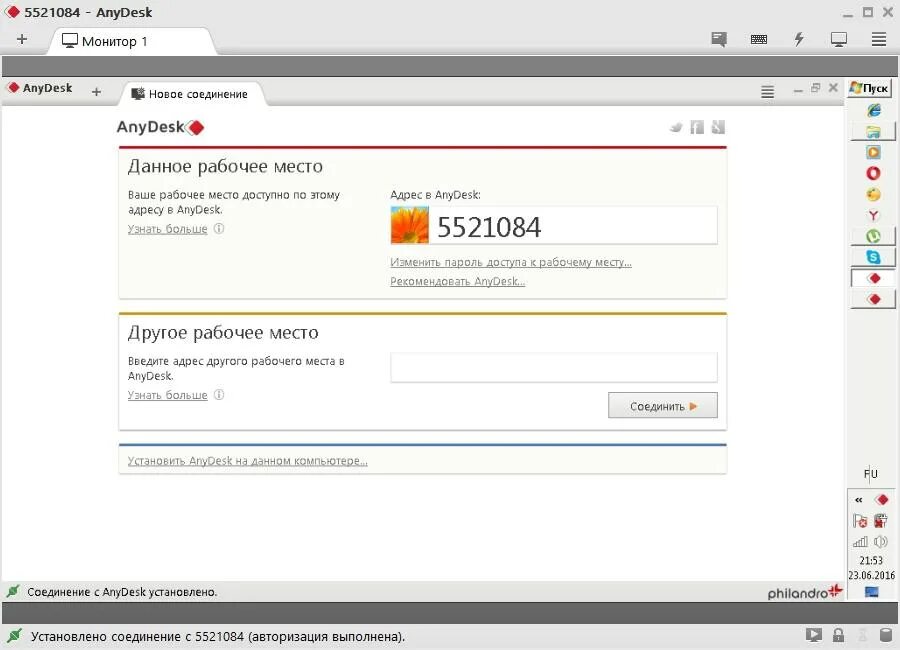Image resolution: width=900 pixels, height=650 pixels.
Task: Open Узнать больше link under Другое рабочее место
Action: [x=167, y=395]
